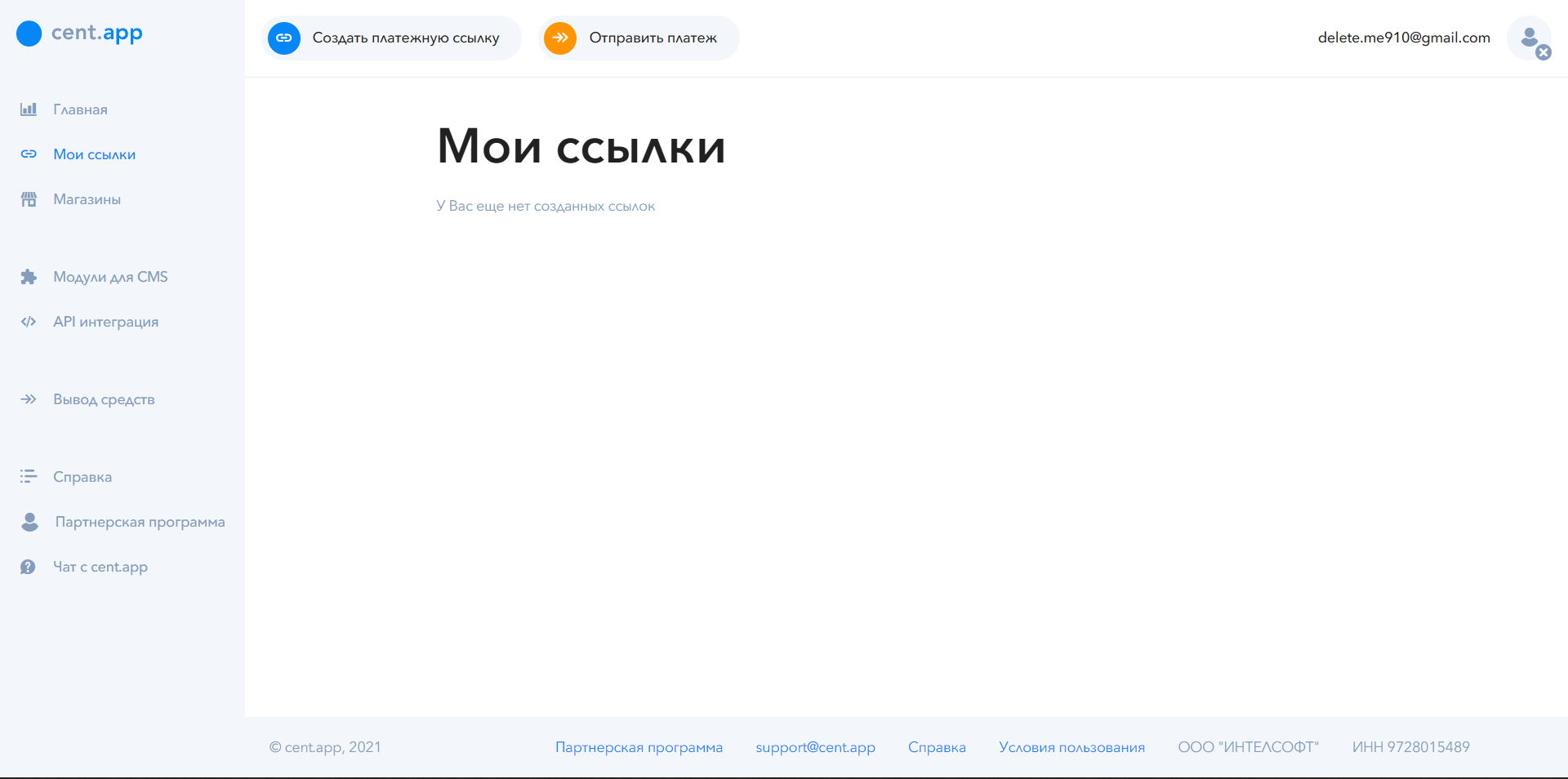Click the Мои ссылки page heading
Image resolution: width=1568 pixels, height=779 pixels.
pyautogui.click(x=581, y=148)
